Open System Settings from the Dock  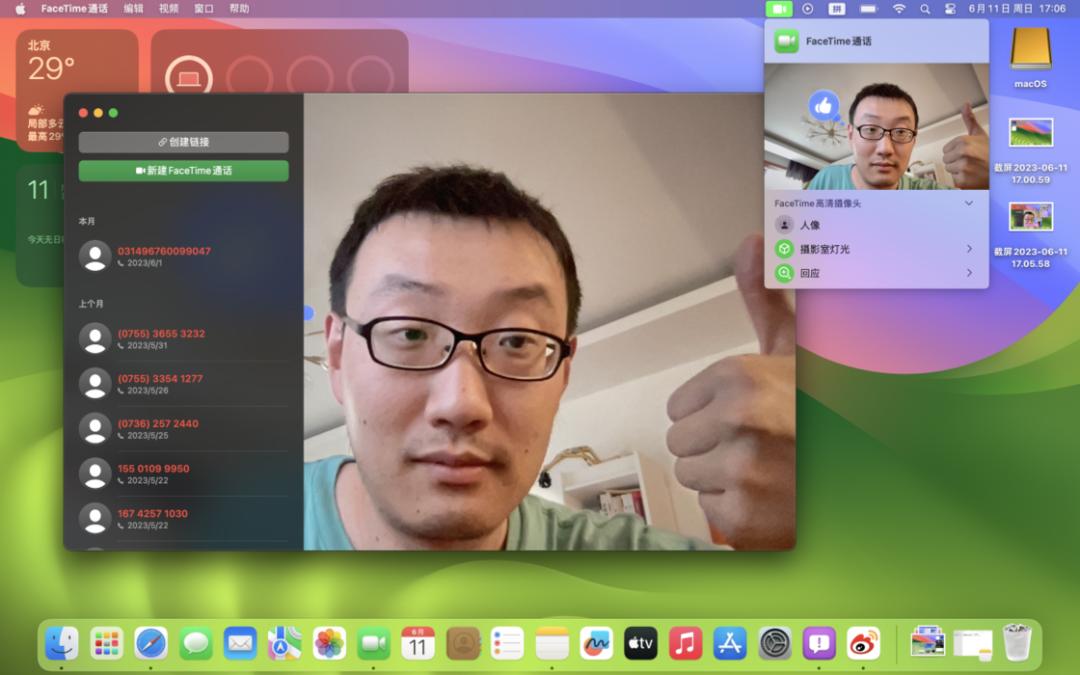(775, 643)
